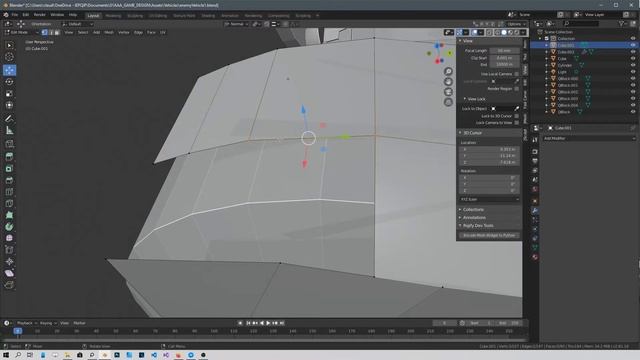Click the Clip Start value field

[504, 58]
